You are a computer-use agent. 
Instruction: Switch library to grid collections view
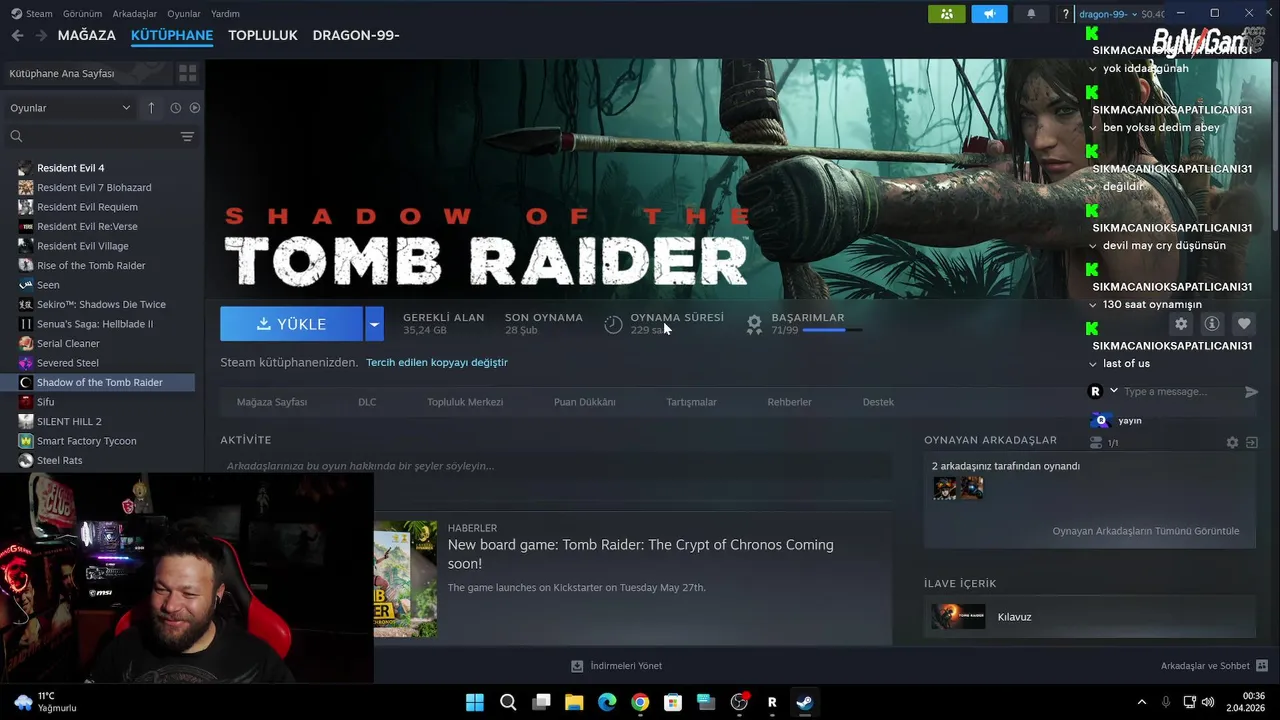[187, 73]
